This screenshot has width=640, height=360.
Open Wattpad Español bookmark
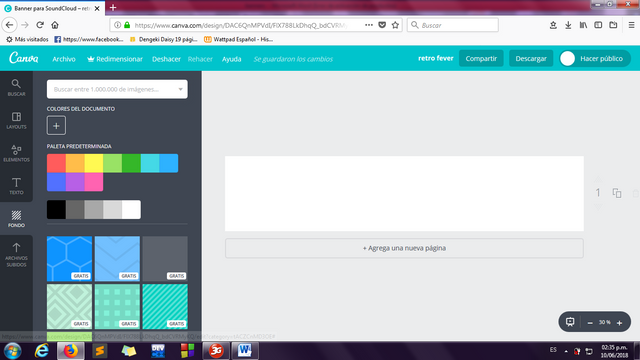pyautogui.click(x=238, y=39)
